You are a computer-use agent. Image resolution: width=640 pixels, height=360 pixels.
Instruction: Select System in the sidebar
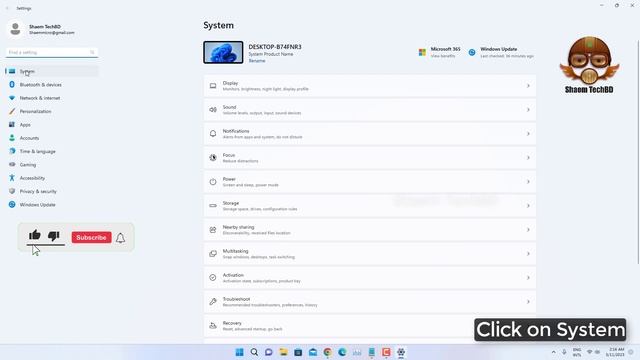52,71
